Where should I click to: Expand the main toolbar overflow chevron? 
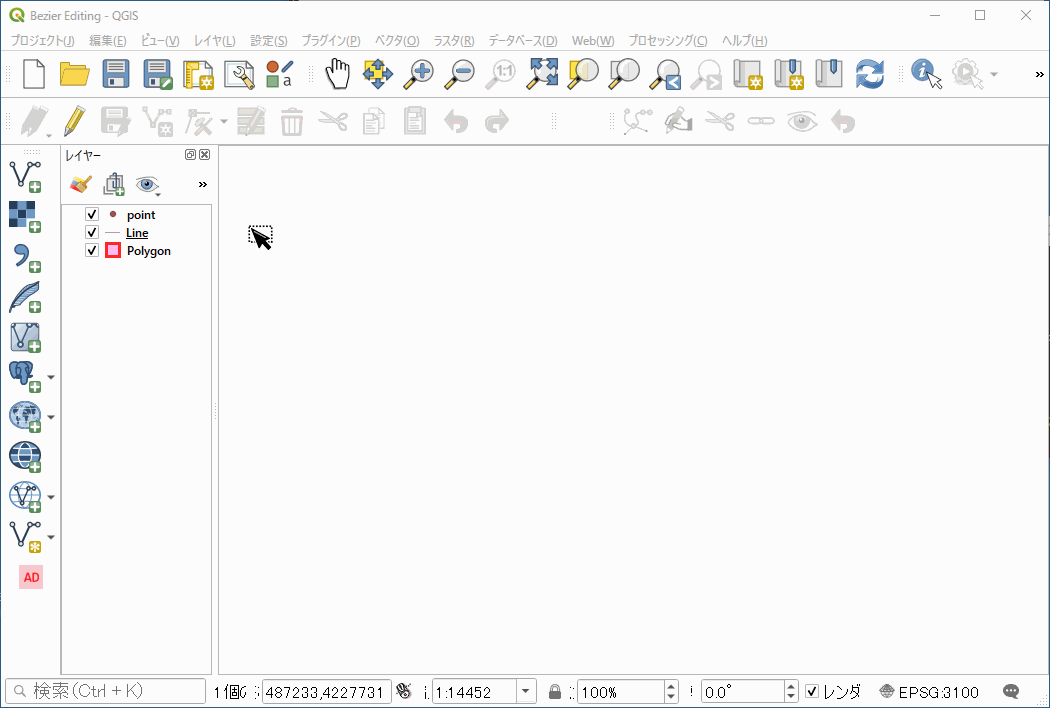(1039, 74)
